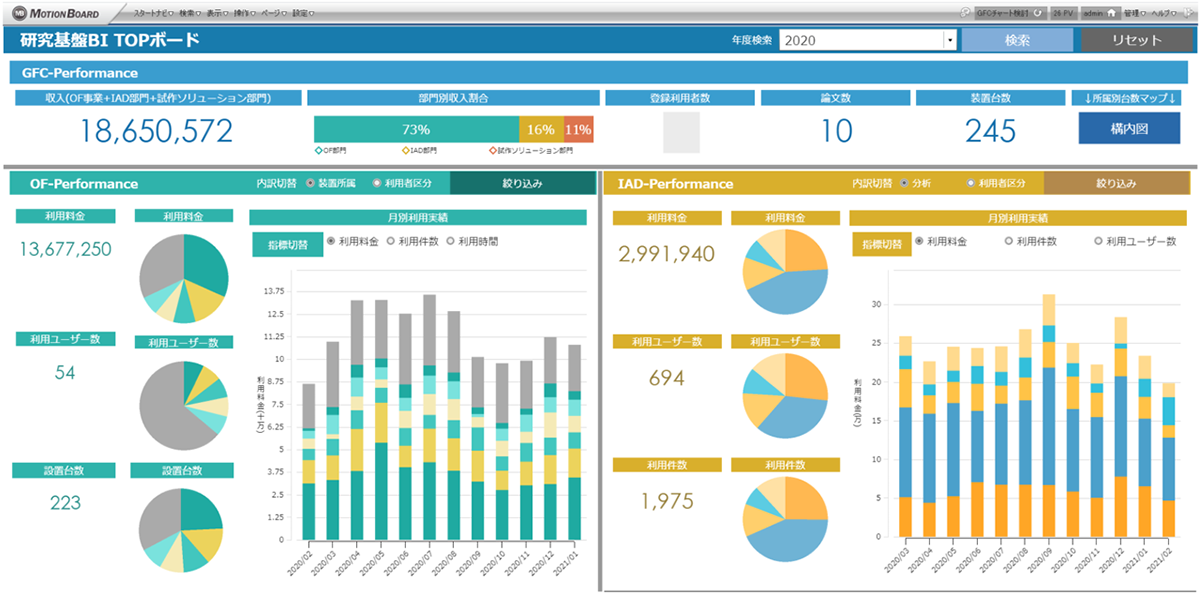This screenshot has height=594, width=1200.
Task: Click the teal 73% revenue segment
Action: tap(416, 130)
